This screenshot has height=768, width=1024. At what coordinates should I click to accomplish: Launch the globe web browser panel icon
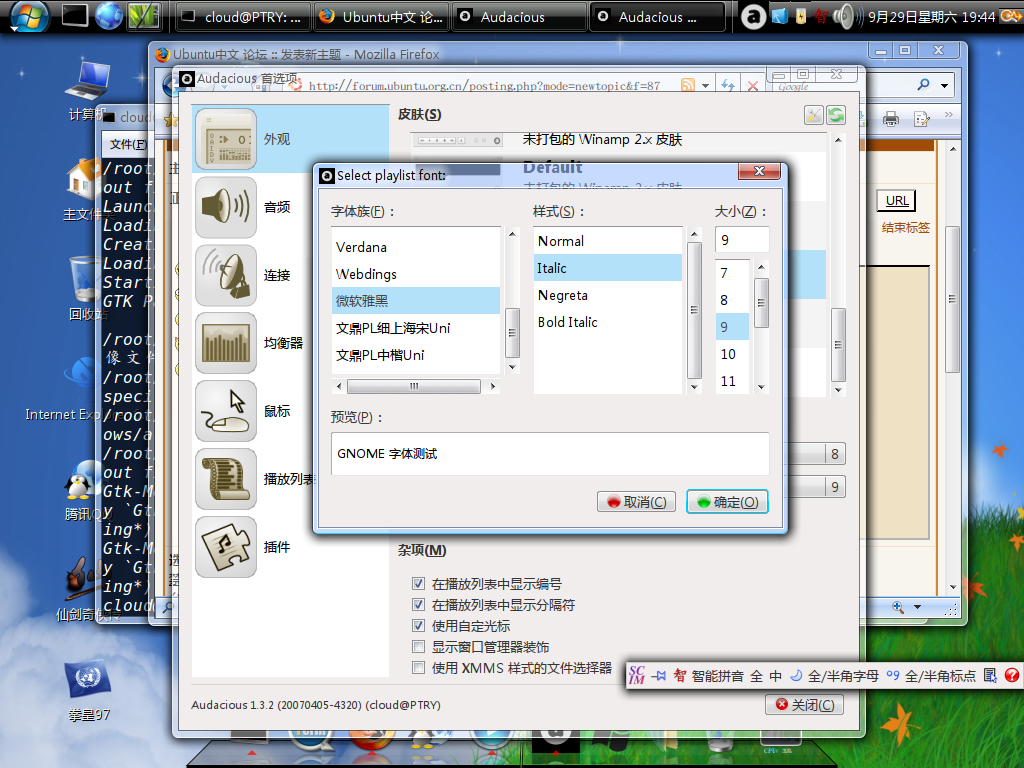pyautogui.click(x=108, y=16)
